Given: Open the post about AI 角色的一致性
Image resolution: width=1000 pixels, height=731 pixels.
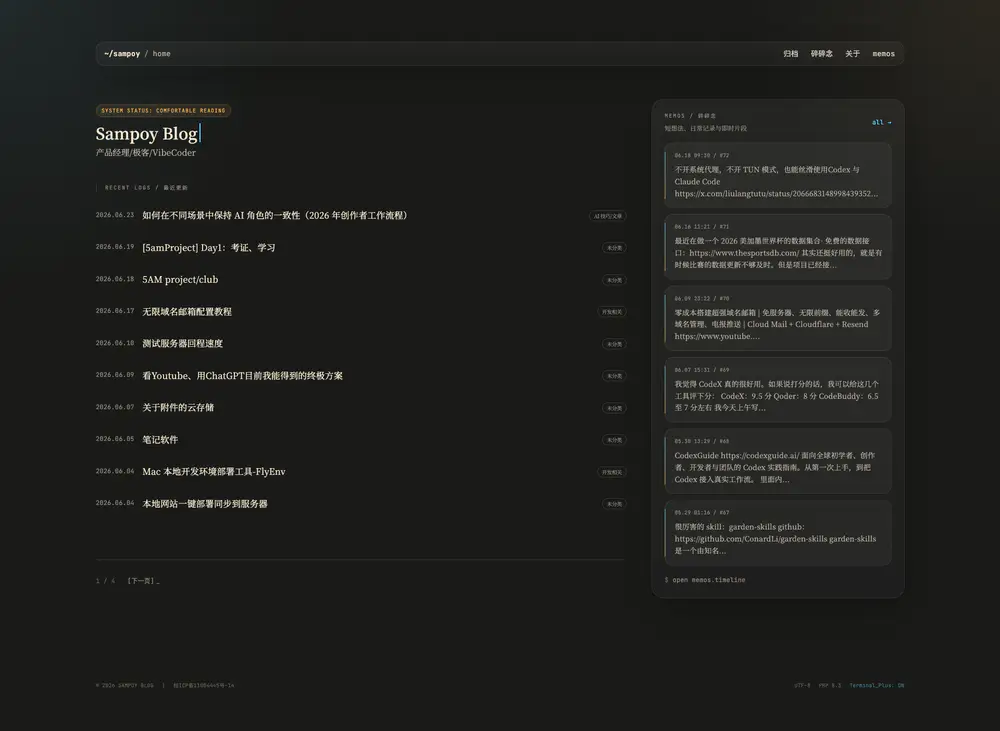Looking at the screenshot, I should (275, 216).
